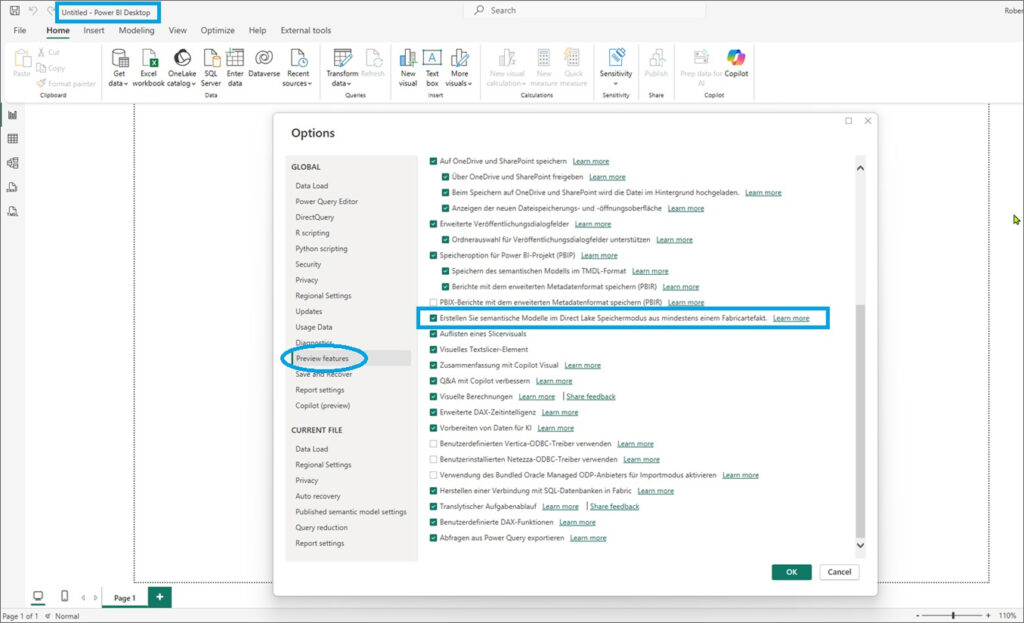Open the SQL Server data source
Screen dimensions: 1024x623
point(212,59)
